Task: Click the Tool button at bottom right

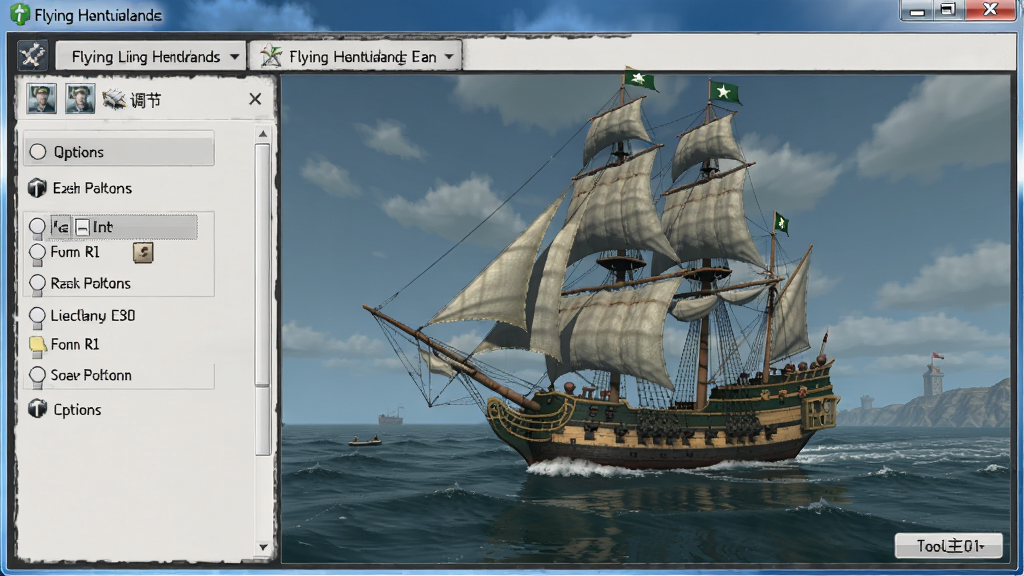Action: tap(948, 545)
